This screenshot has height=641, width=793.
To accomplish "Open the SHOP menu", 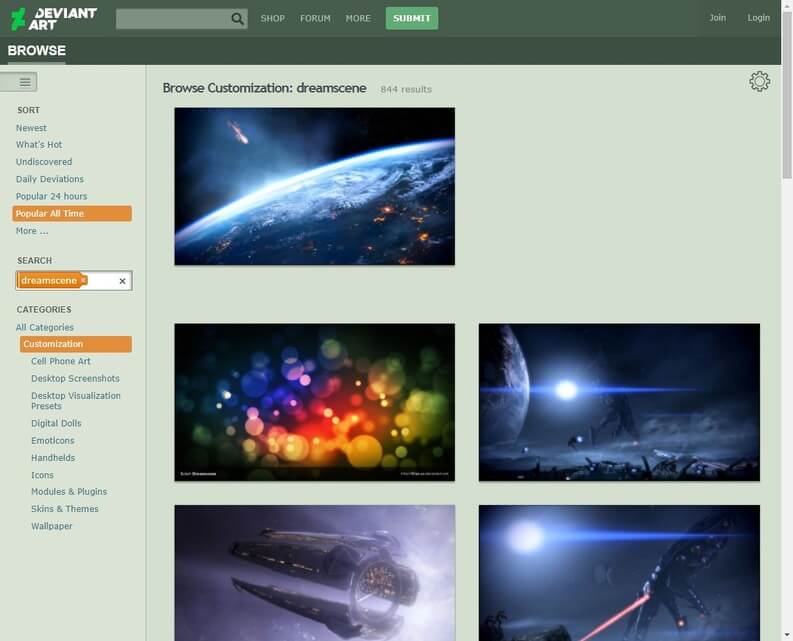I will (273, 19).
